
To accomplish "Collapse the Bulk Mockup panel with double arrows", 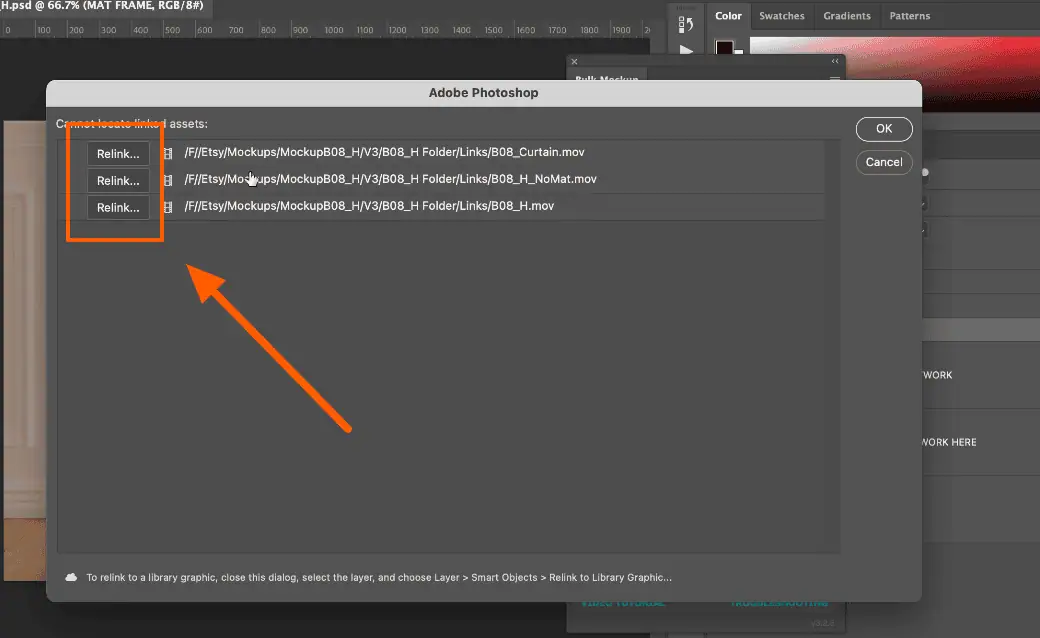I will pyautogui.click(x=835, y=62).
